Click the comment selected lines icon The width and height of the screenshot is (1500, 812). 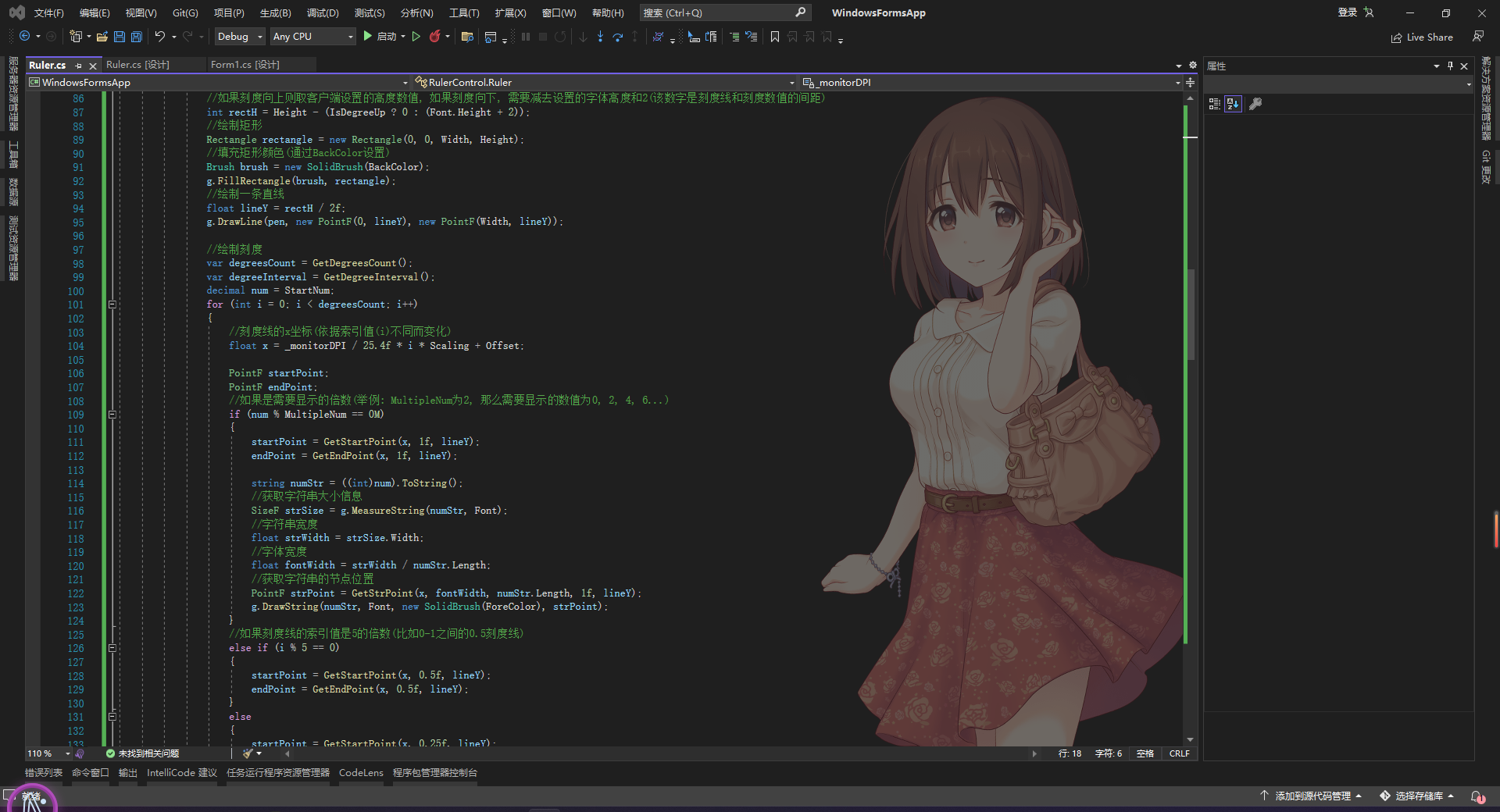click(734, 36)
